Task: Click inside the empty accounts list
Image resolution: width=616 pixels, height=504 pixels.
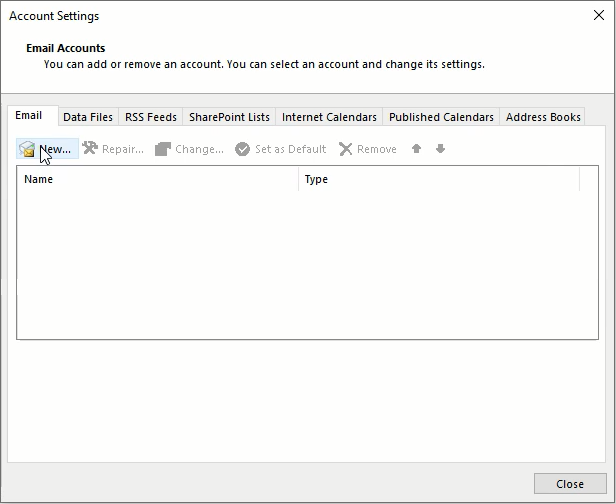Action: click(300, 265)
